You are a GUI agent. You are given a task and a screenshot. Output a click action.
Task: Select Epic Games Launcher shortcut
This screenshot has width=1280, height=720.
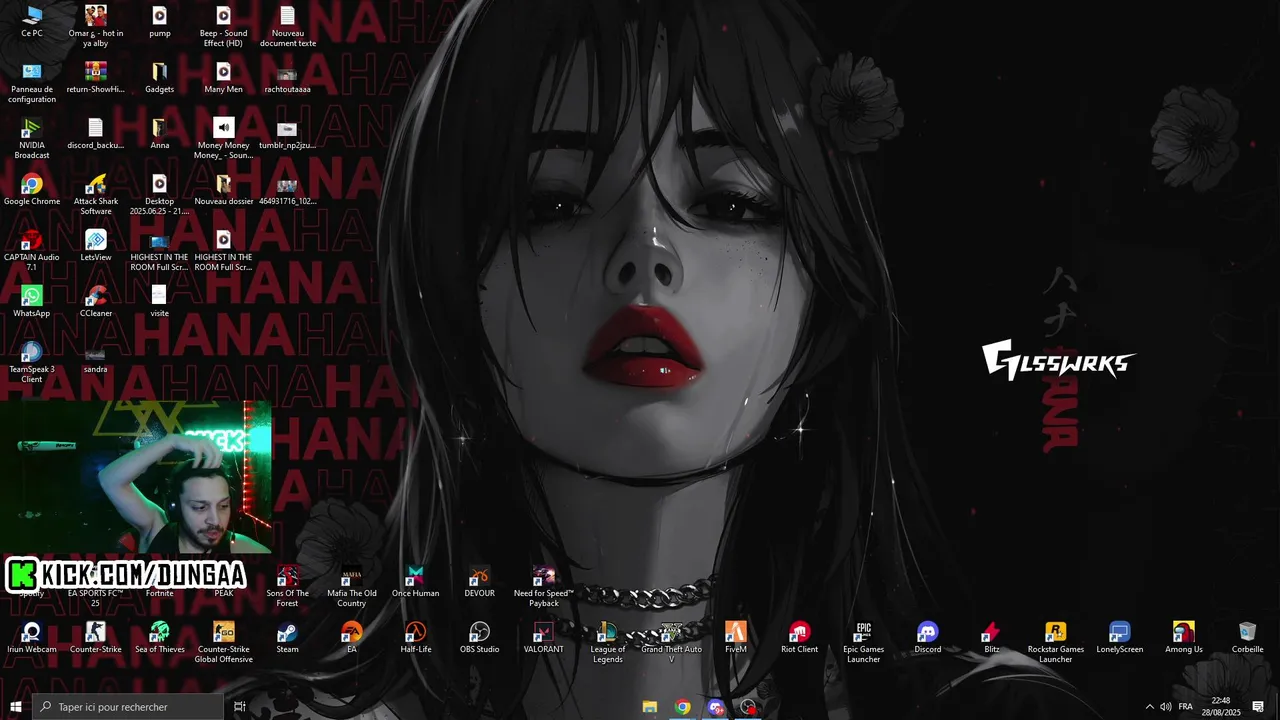[x=864, y=642]
